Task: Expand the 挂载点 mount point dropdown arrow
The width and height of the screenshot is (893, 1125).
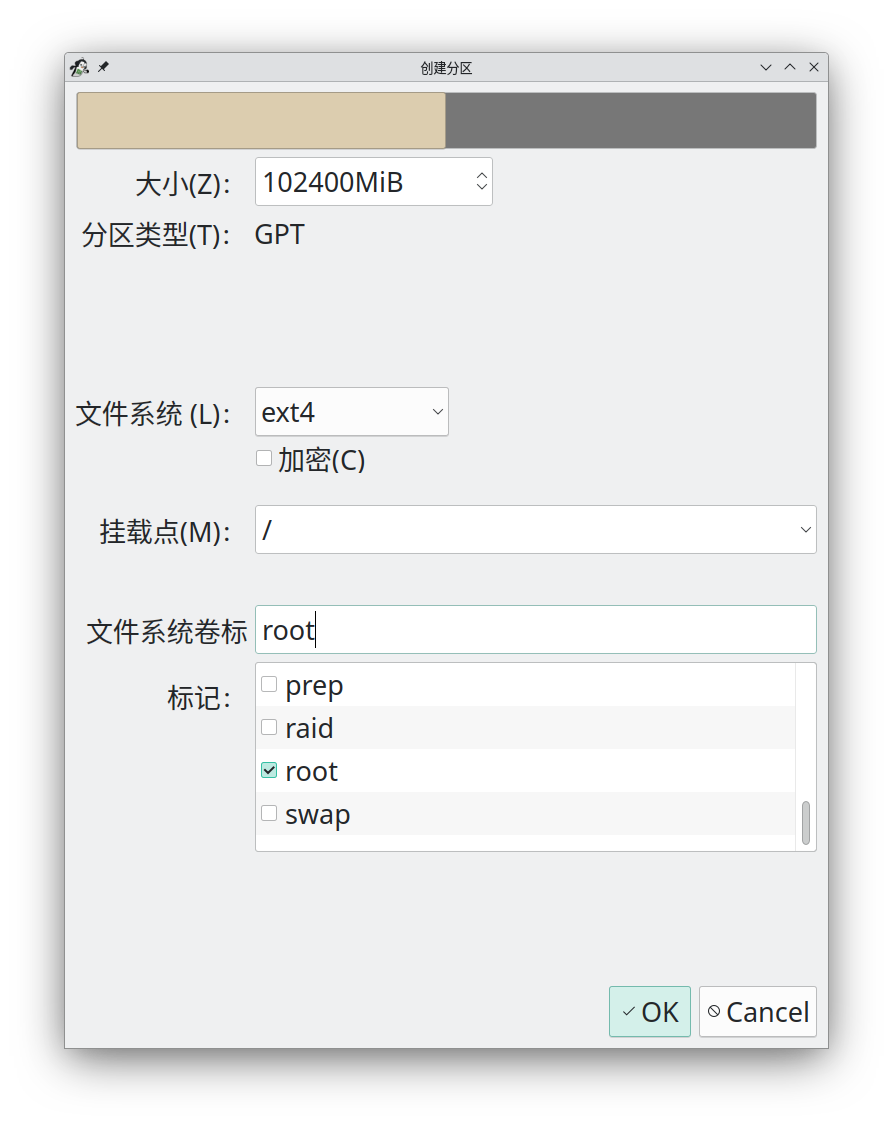Action: (x=805, y=530)
